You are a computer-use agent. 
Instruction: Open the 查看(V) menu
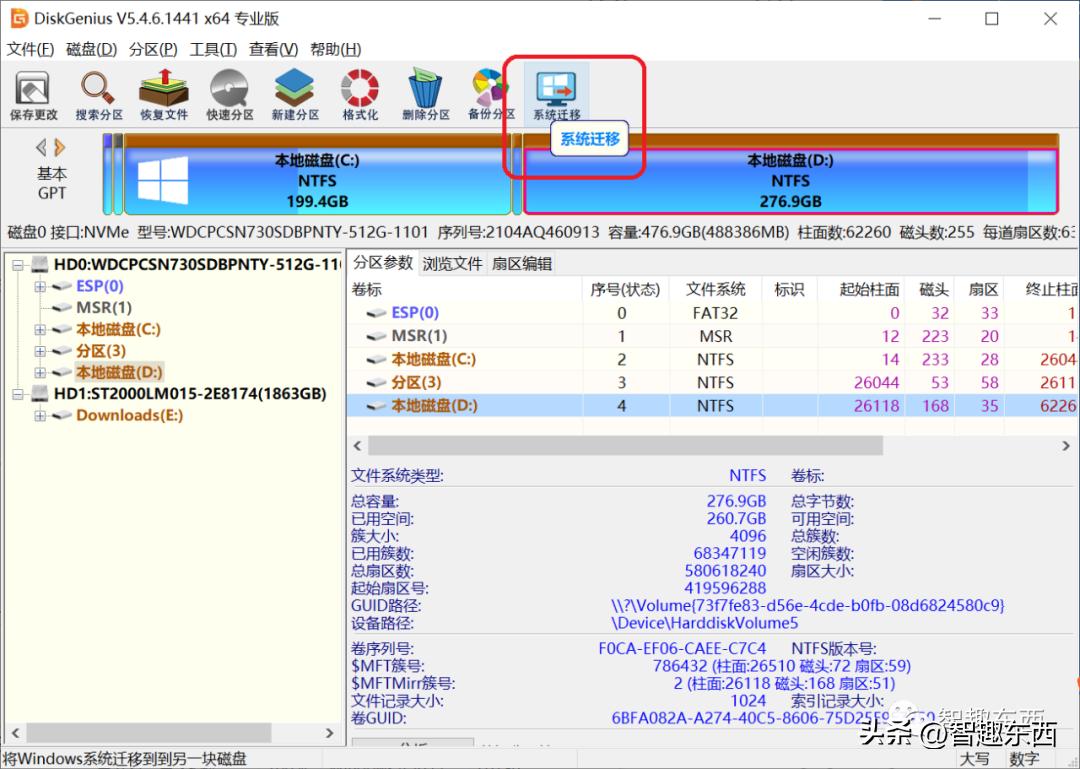click(272, 49)
